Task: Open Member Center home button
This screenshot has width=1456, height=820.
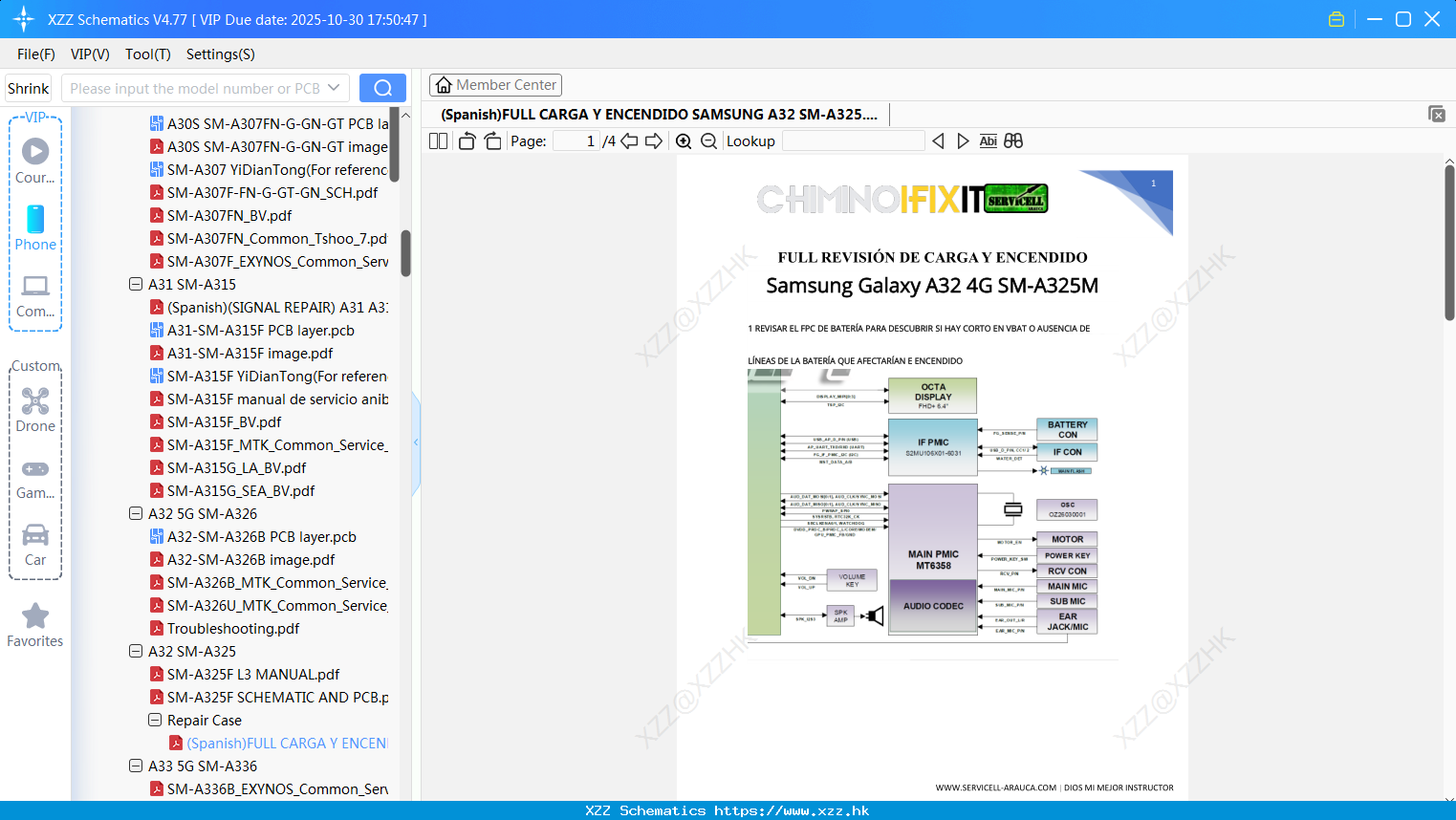Action: coord(495,85)
